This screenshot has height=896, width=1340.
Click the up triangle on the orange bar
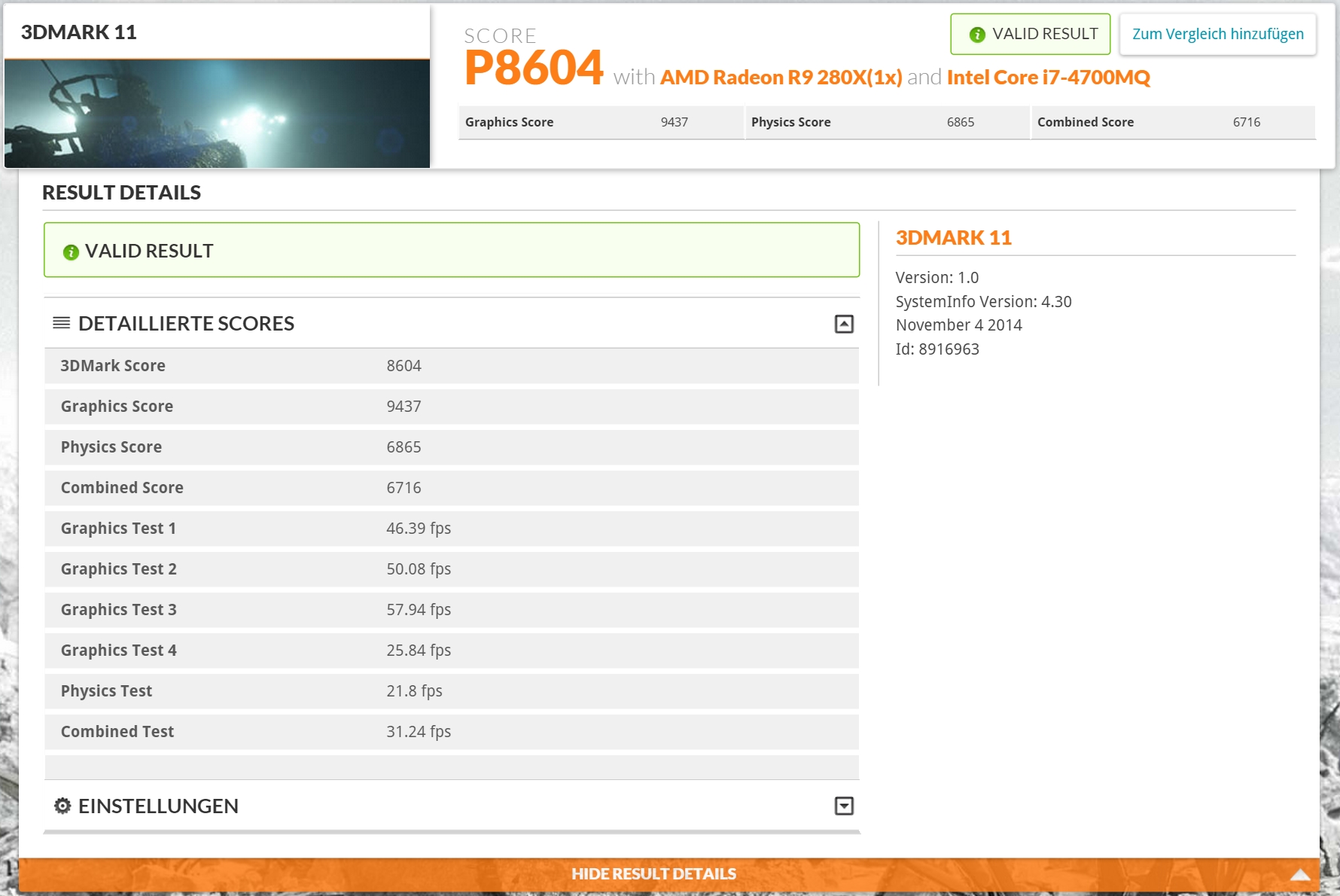point(1300,874)
